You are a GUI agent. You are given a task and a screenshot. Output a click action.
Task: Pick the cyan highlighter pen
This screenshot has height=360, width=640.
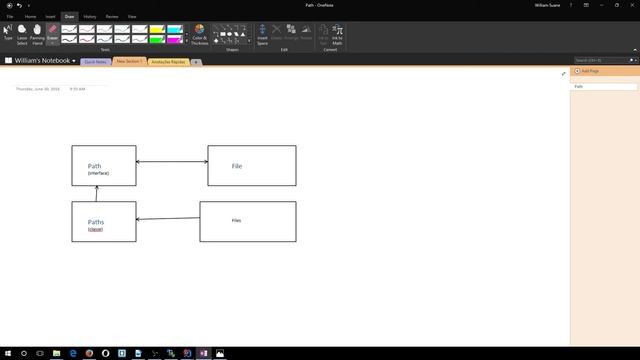pos(175,29)
